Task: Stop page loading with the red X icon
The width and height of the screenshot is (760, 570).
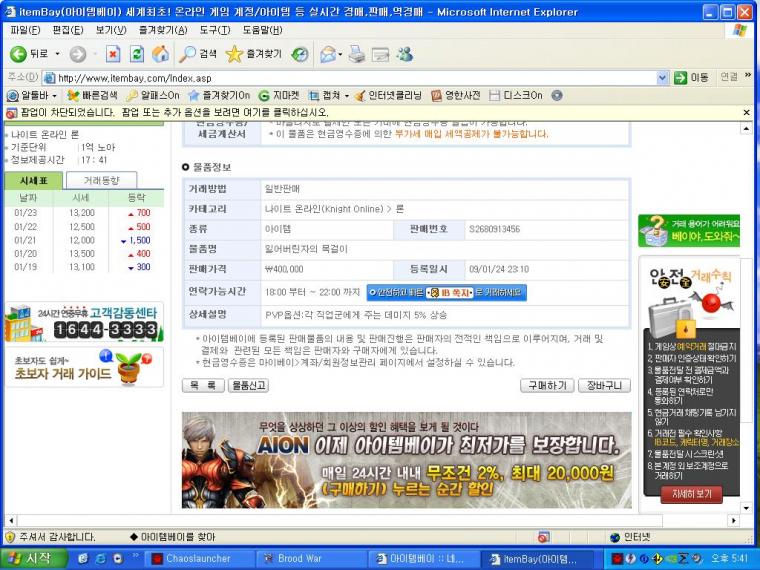Action: [x=113, y=54]
